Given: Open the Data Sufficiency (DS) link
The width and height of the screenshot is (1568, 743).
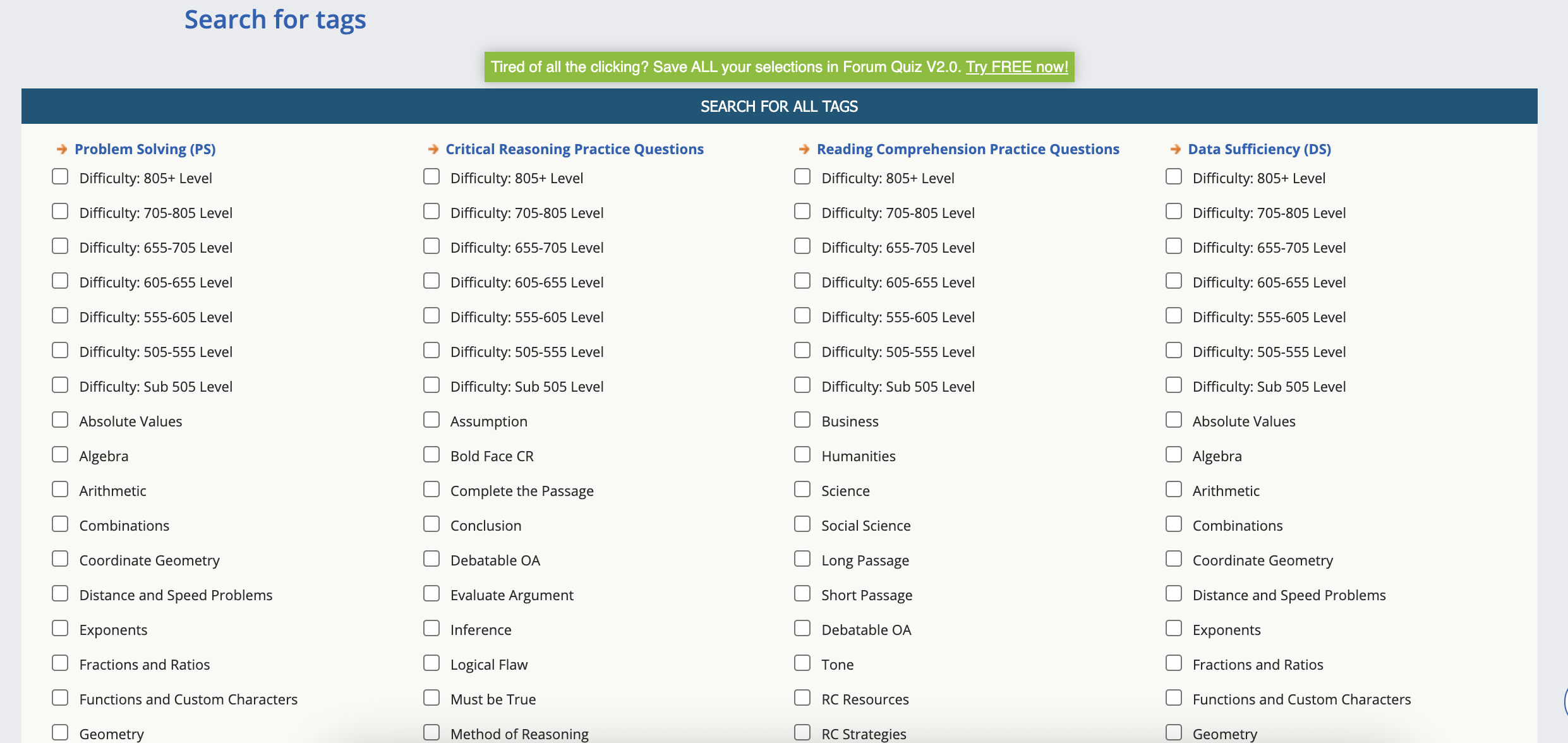Looking at the screenshot, I should click(1259, 149).
